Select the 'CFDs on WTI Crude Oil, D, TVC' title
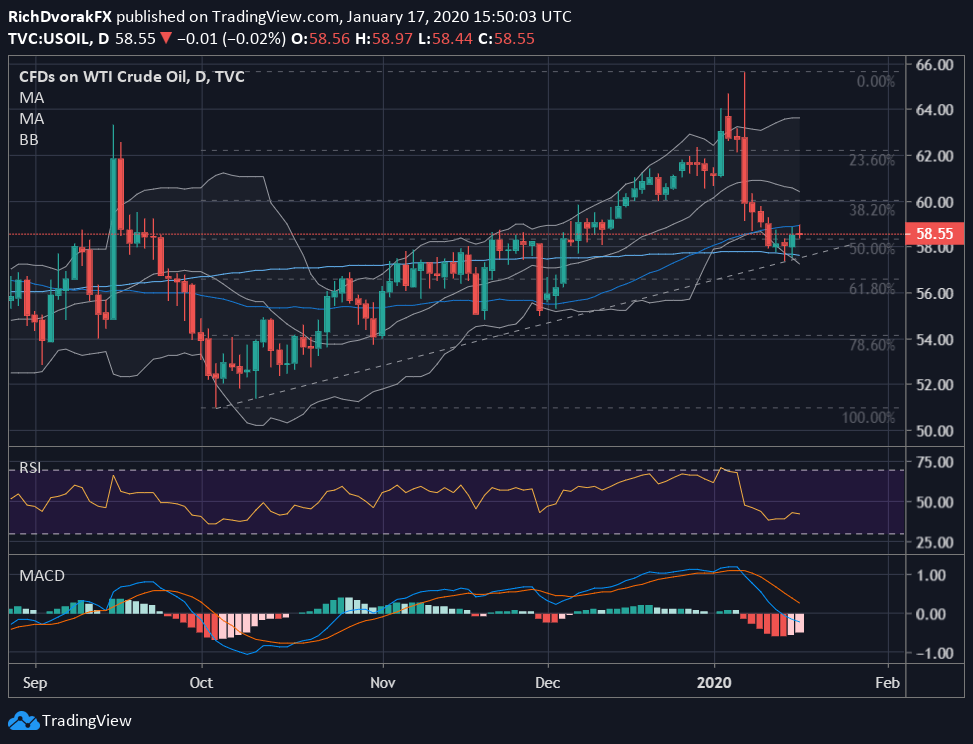 pos(132,76)
